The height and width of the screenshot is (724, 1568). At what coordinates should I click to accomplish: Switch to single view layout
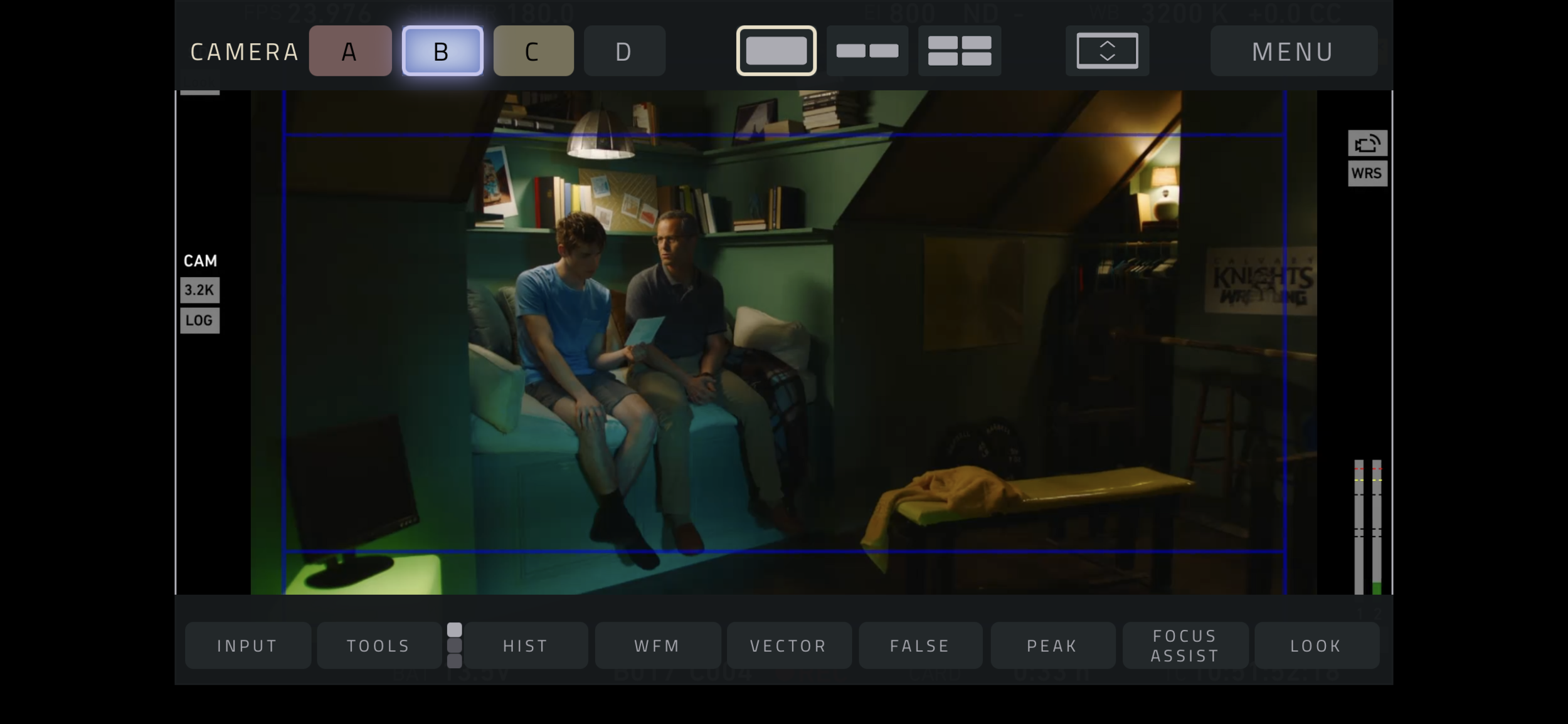[x=776, y=51]
